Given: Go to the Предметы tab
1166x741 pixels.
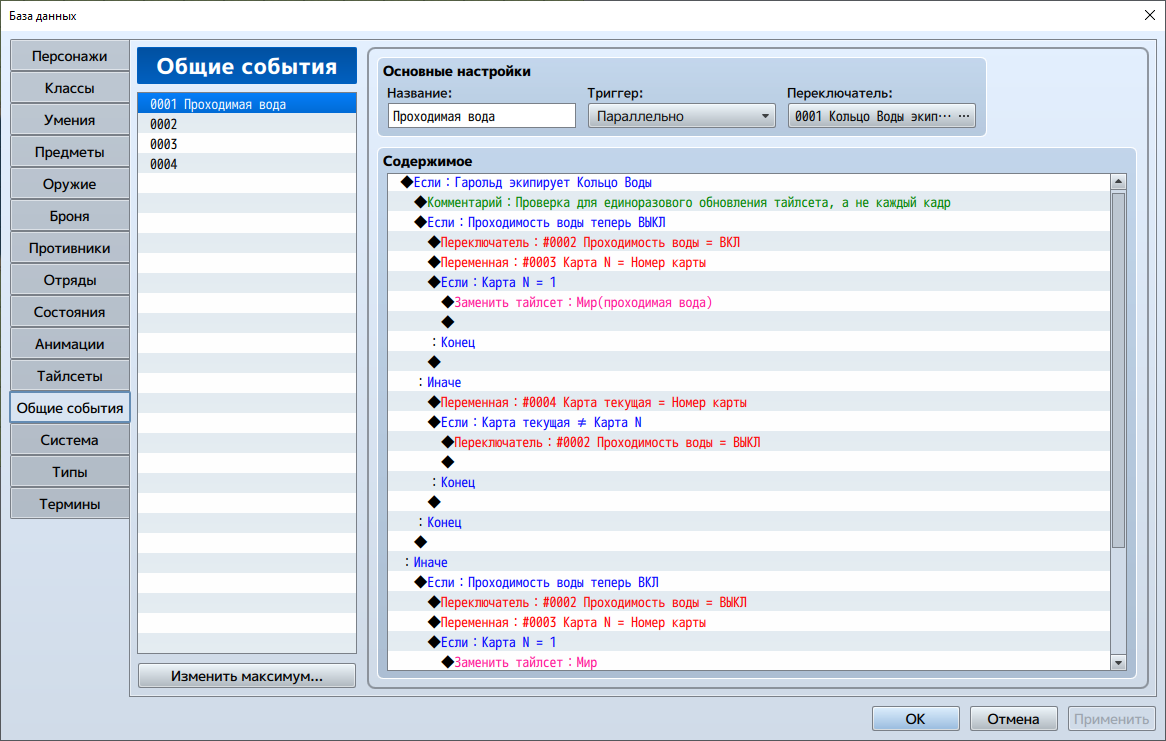Looking at the screenshot, I should click(69, 153).
